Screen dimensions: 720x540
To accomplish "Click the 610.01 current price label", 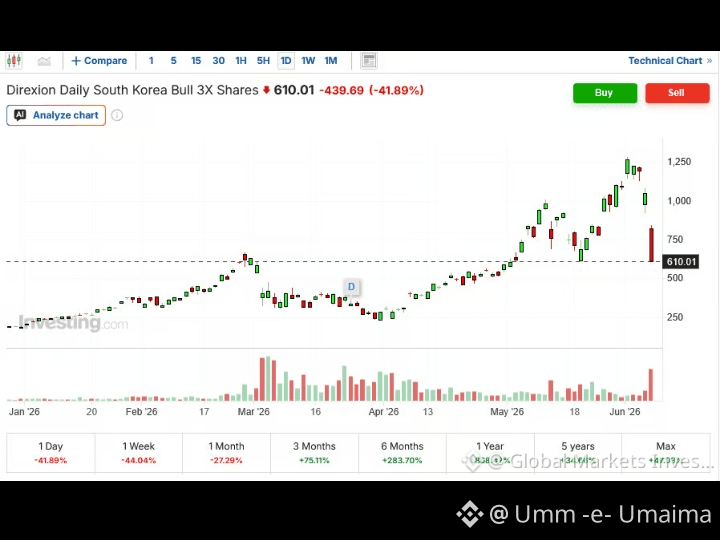I will pos(681,262).
